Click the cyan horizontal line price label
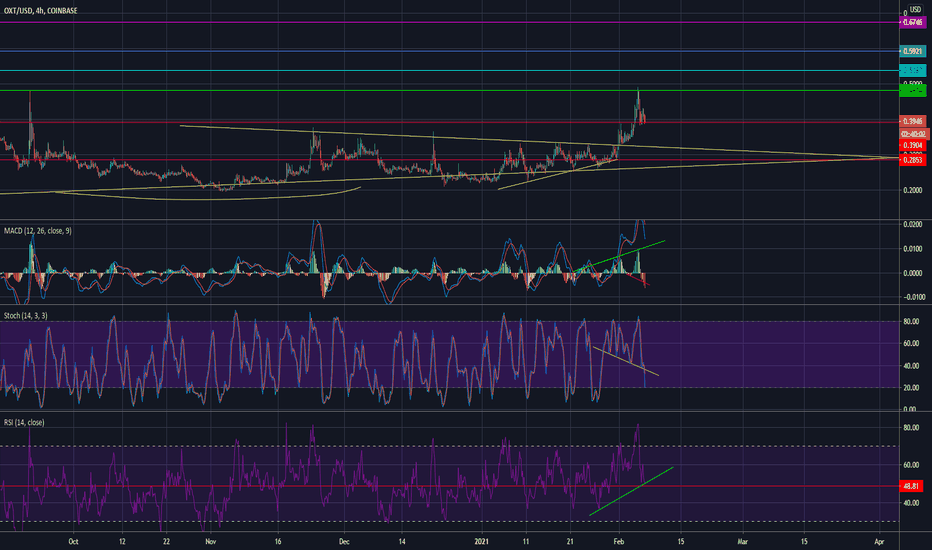 pos(912,71)
